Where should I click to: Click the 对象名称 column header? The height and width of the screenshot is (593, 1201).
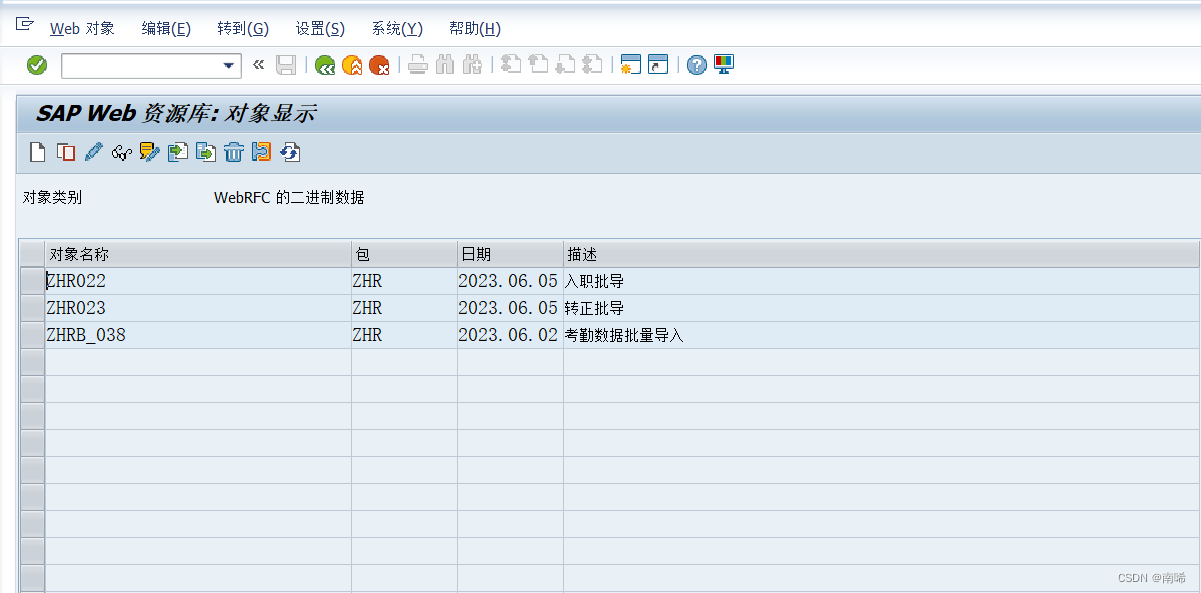[x=198, y=254]
